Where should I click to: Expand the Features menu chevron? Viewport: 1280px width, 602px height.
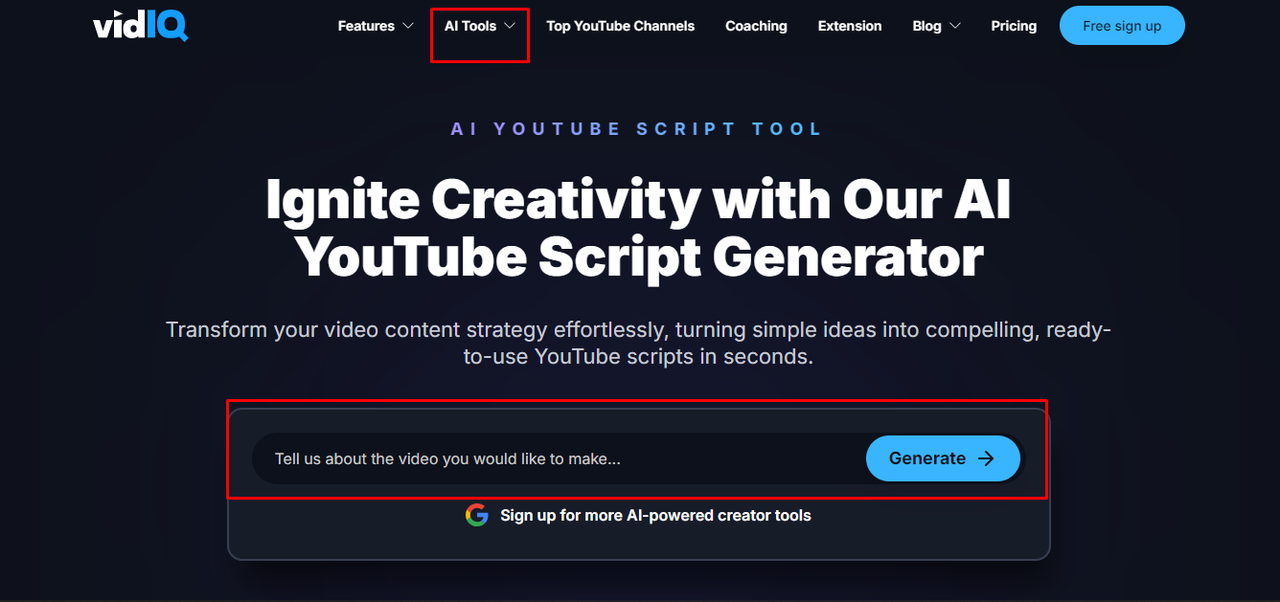(408, 26)
